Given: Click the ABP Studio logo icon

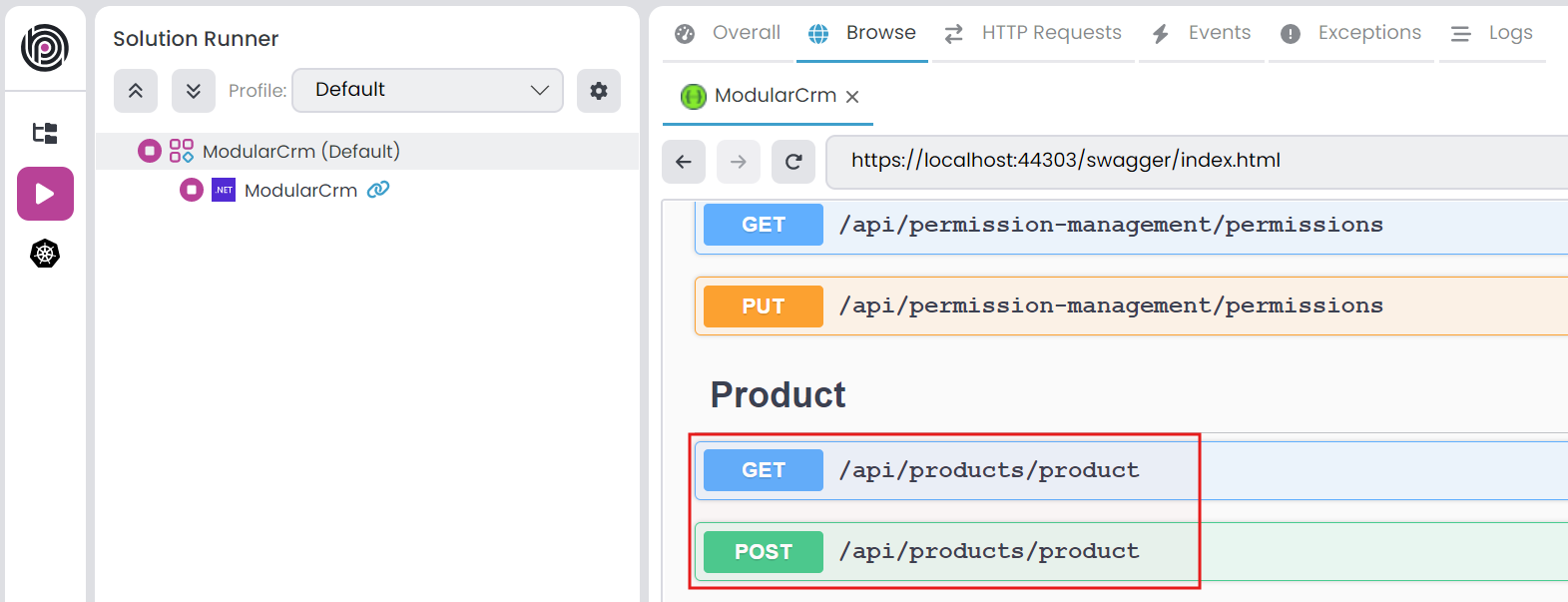Looking at the screenshot, I should point(45,47).
